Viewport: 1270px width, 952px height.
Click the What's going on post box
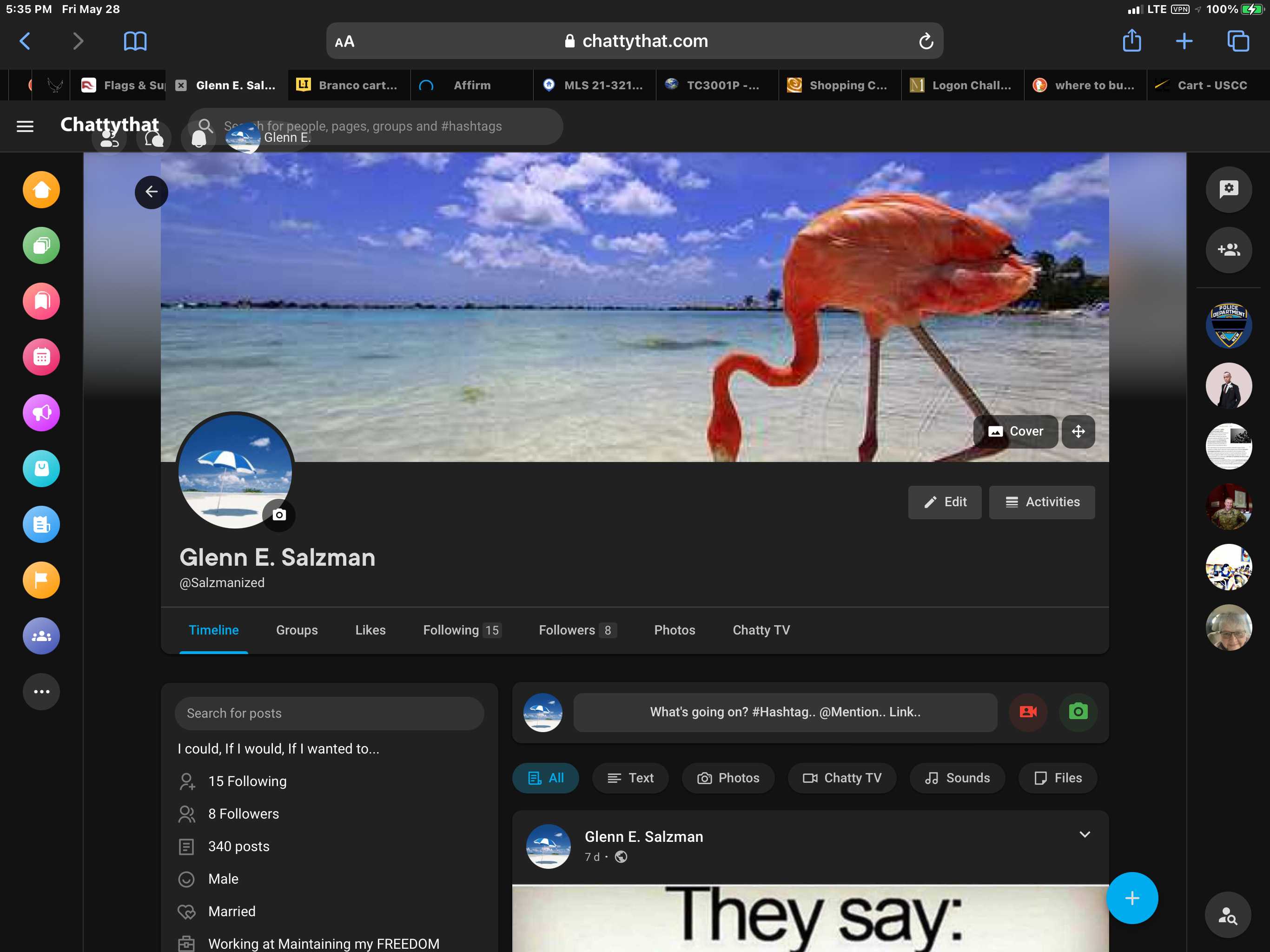(785, 712)
